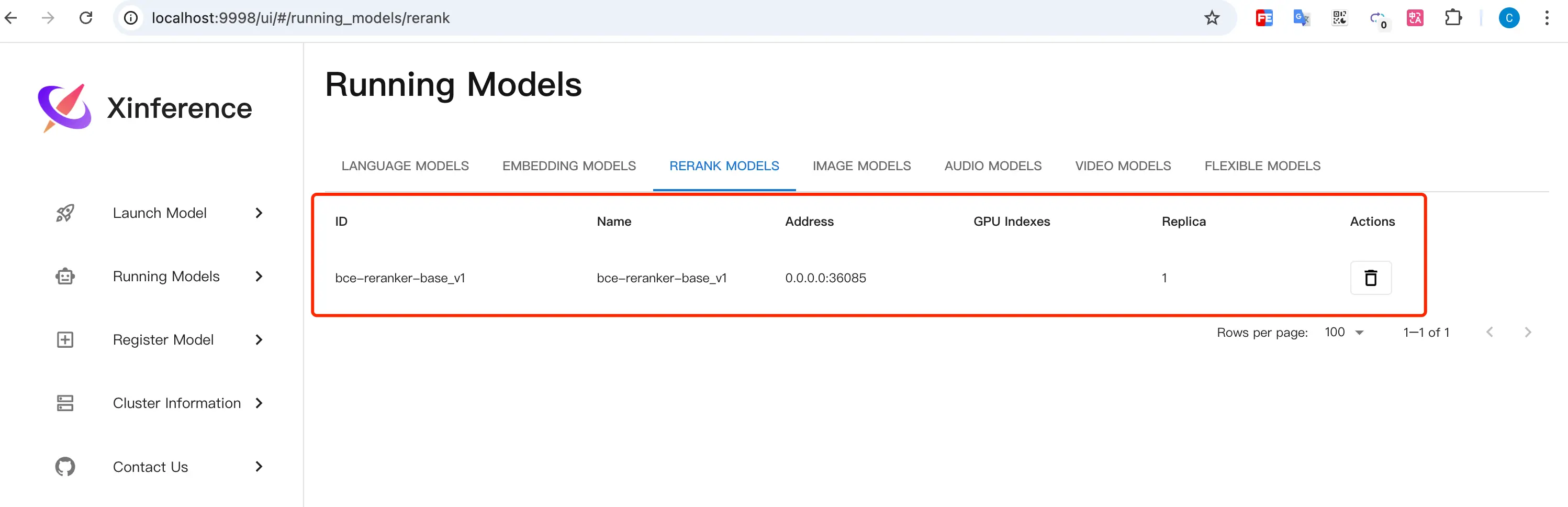The width and height of the screenshot is (1568, 507).
Task: Click the GPU Indexes column header
Action: [1012, 221]
